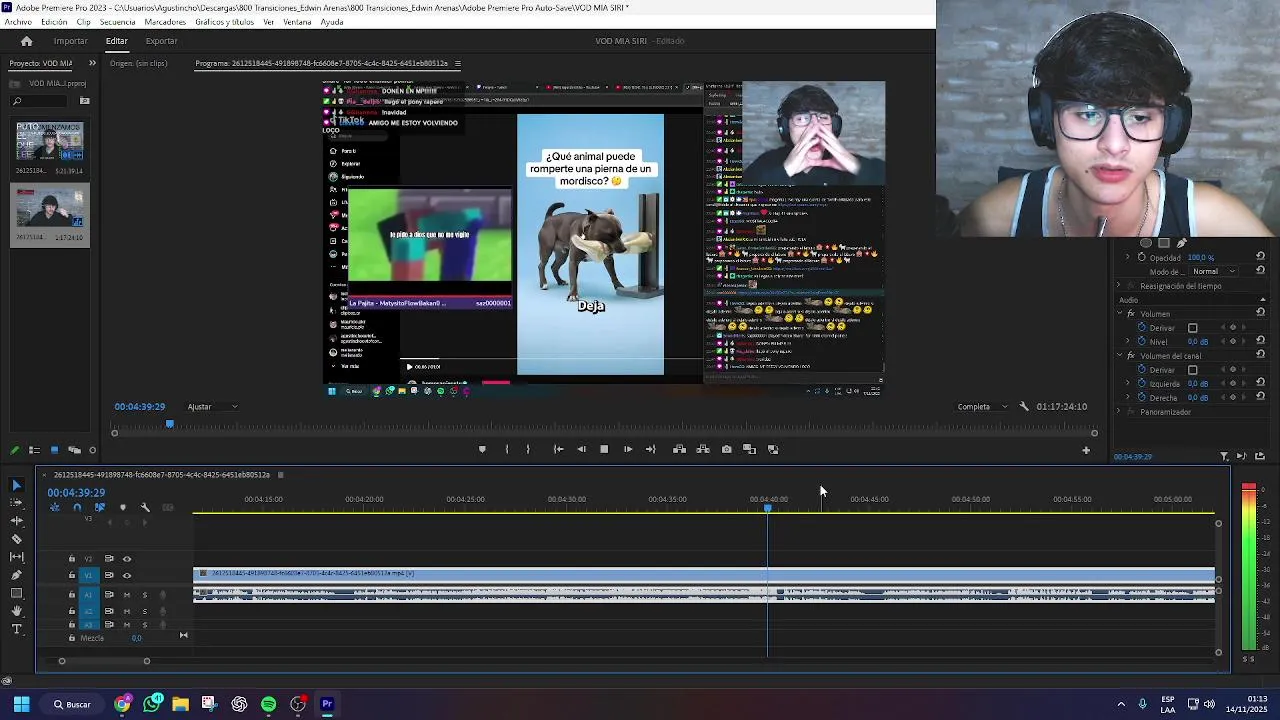Mute audio track A1

[x=126, y=595]
